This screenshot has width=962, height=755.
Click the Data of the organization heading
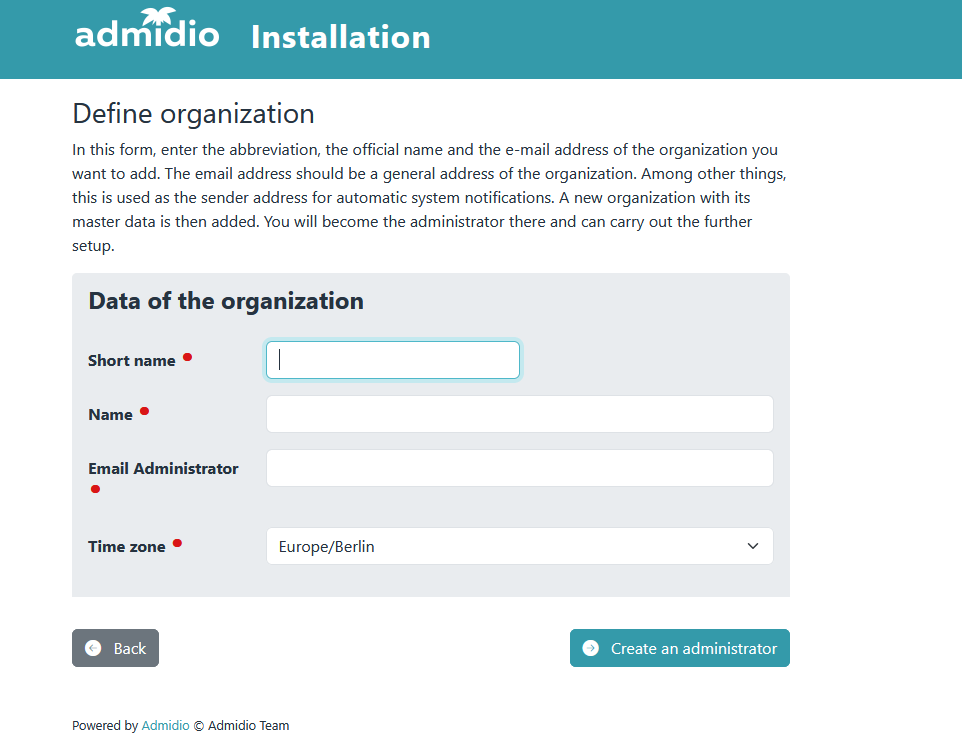click(x=225, y=301)
